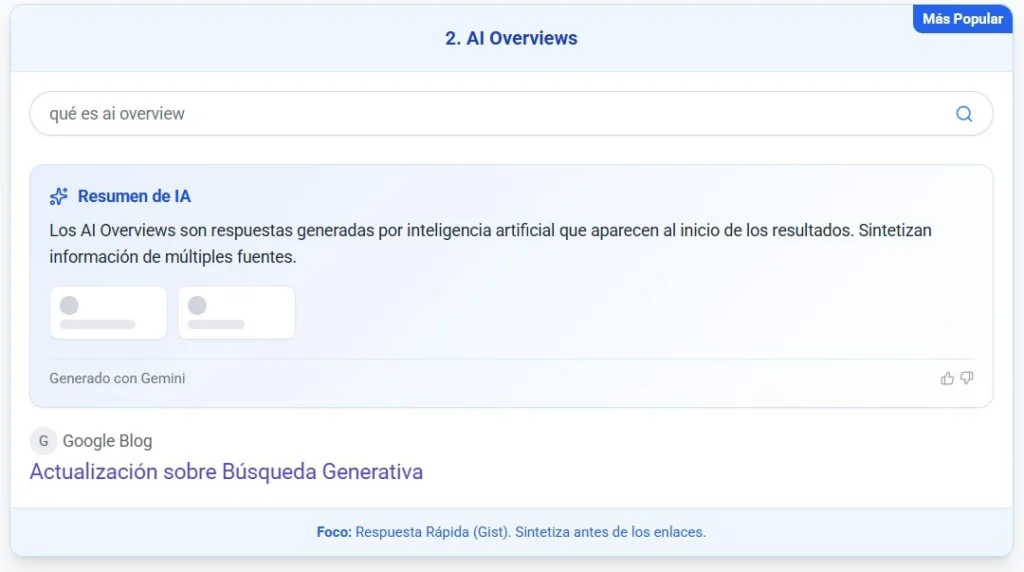Give thumbs up to the AI summary
The width and height of the screenshot is (1024, 572).
tap(947, 378)
